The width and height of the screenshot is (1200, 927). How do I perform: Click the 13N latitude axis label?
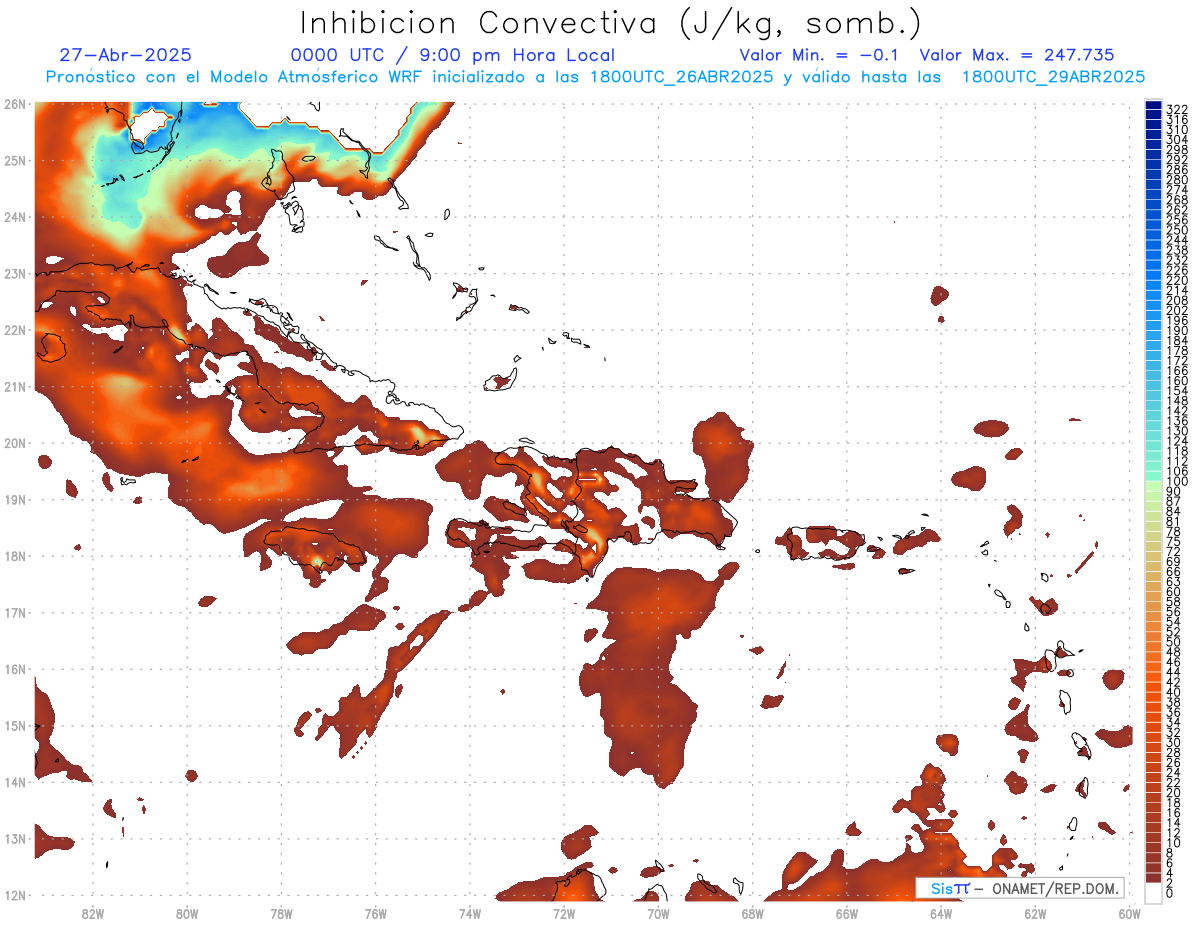pos(14,838)
